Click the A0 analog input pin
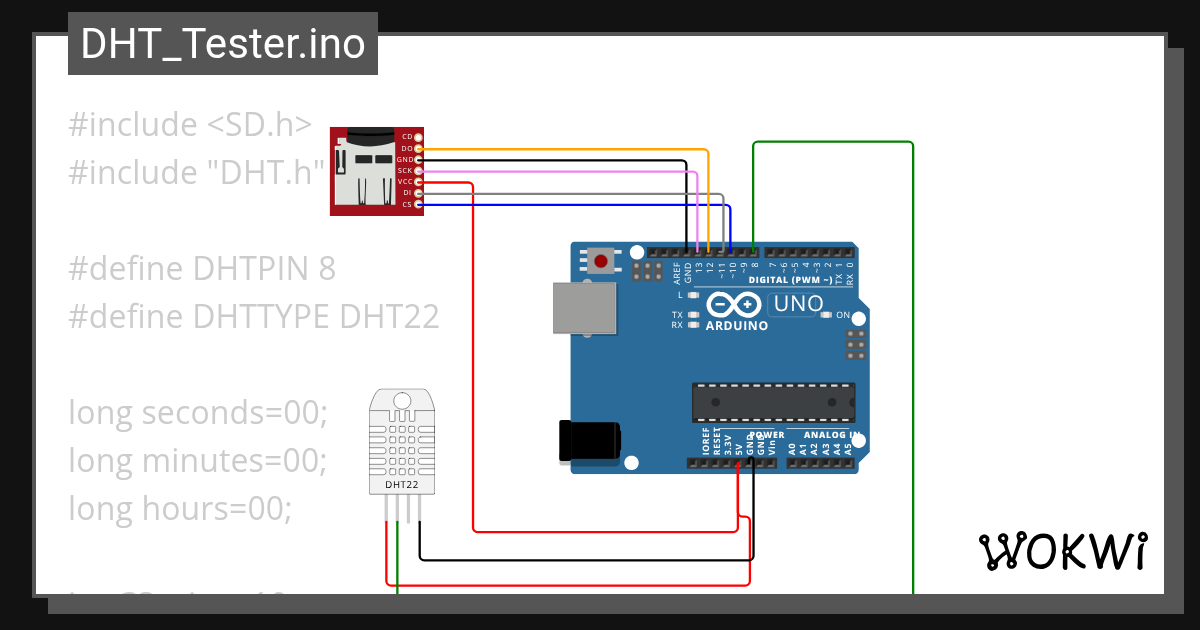 793,463
